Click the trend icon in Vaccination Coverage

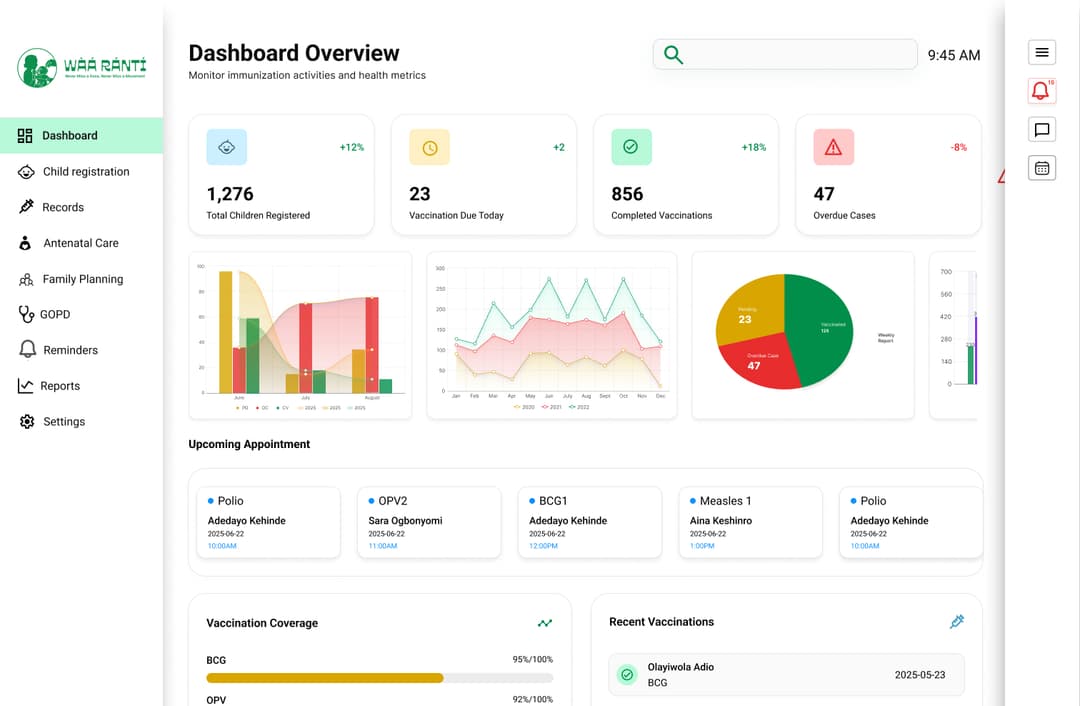(x=544, y=623)
